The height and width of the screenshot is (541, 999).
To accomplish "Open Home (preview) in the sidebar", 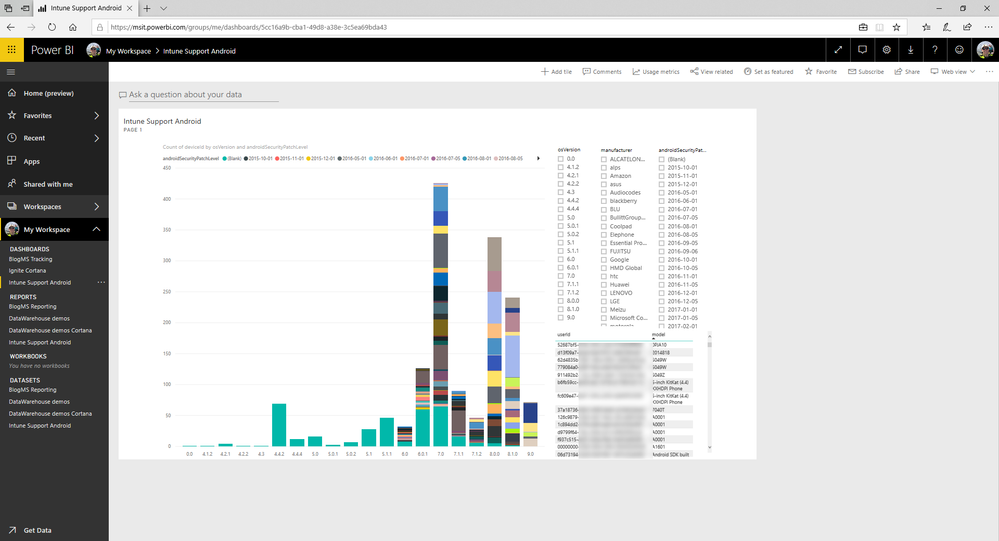I will point(48,93).
